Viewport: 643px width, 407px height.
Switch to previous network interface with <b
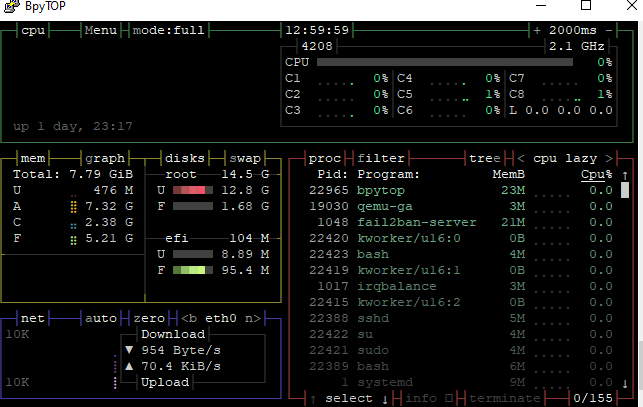coord(189,318)
